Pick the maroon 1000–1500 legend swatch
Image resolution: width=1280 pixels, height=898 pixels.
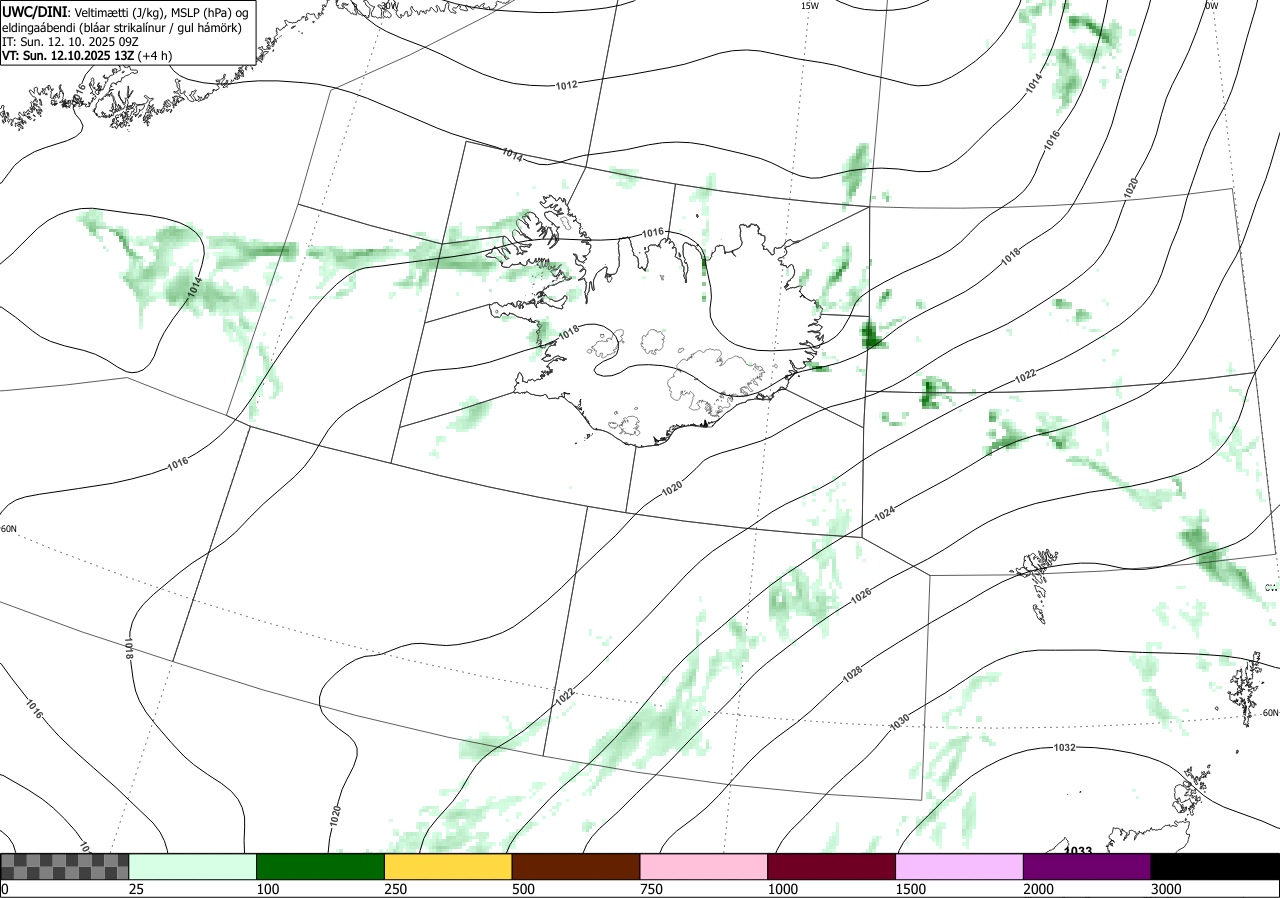click(x=832, y=866)
